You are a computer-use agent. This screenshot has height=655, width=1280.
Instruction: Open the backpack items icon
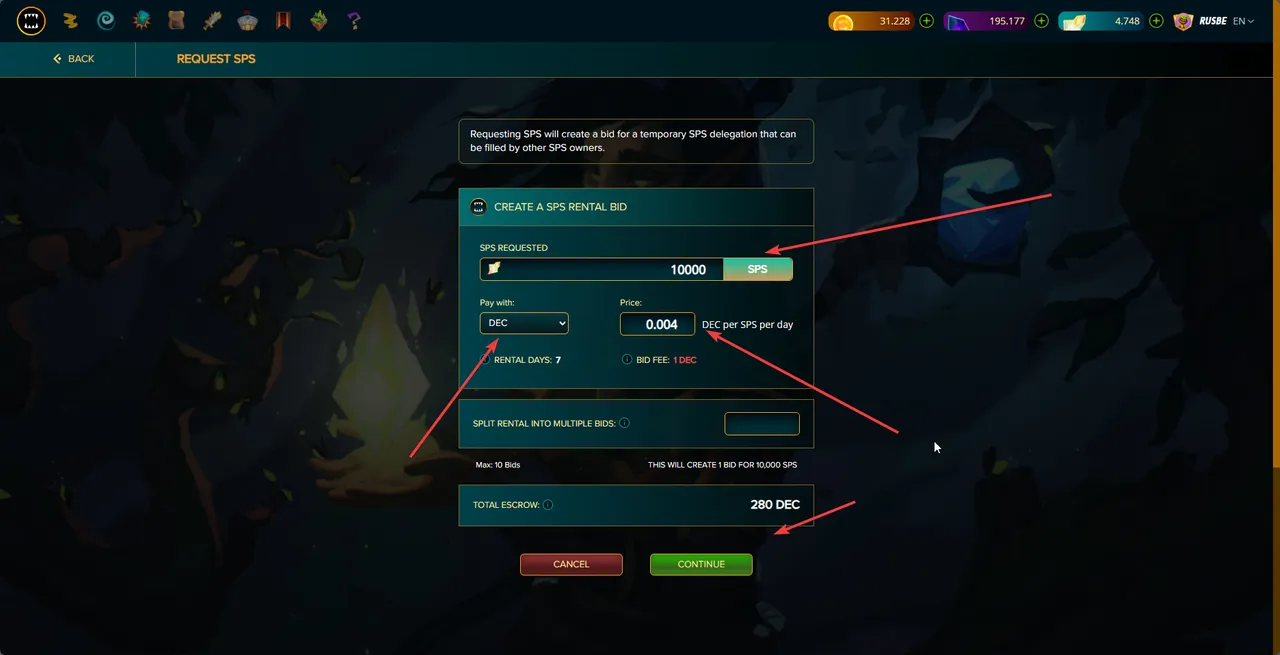point(176,20)
